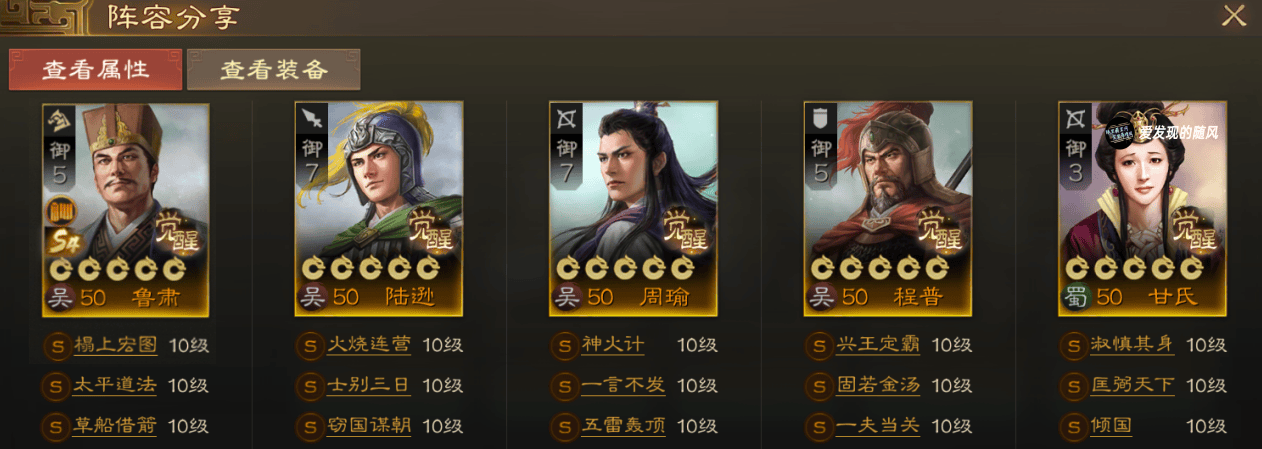1262x449 pixels.
Task: Switch to the 查看属性 tab
Action: 96,70
